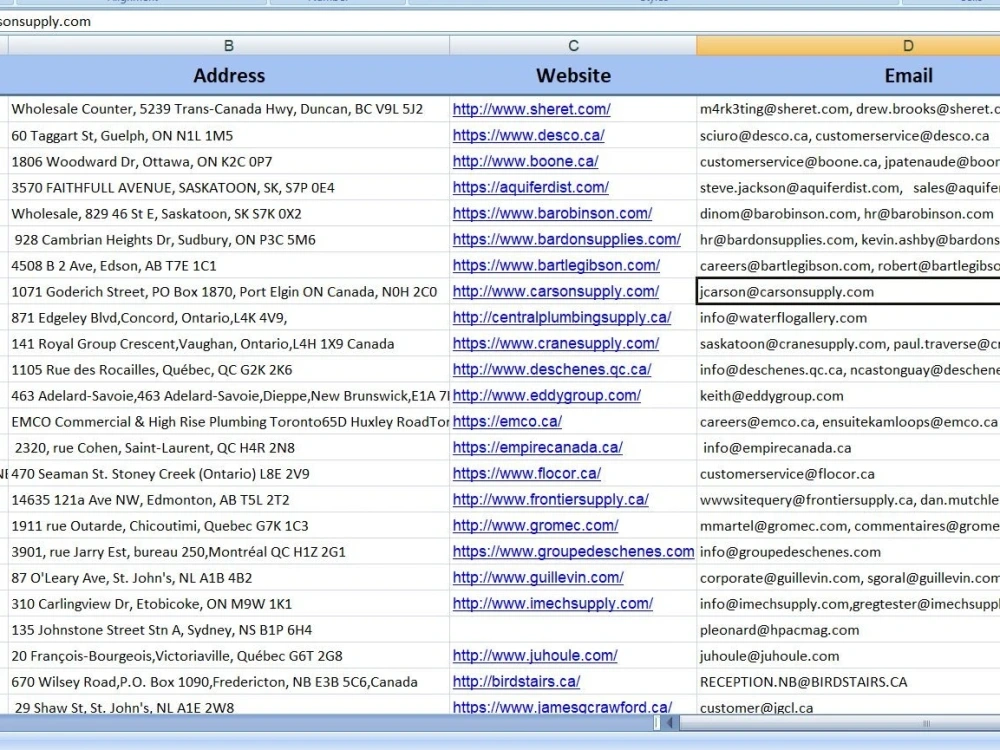
Task: Select column B header
Action: (x=228, y=45)
